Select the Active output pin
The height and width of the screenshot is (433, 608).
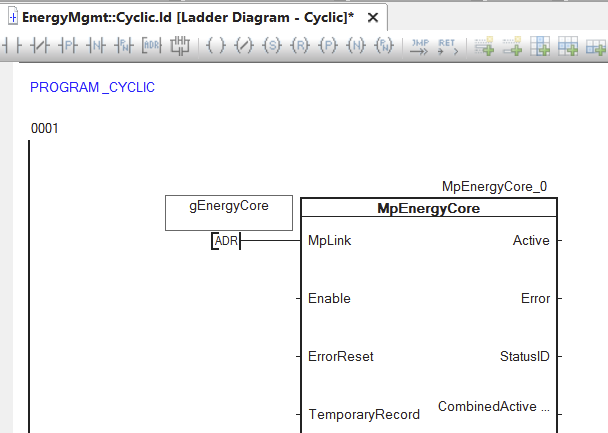(531, 240)
